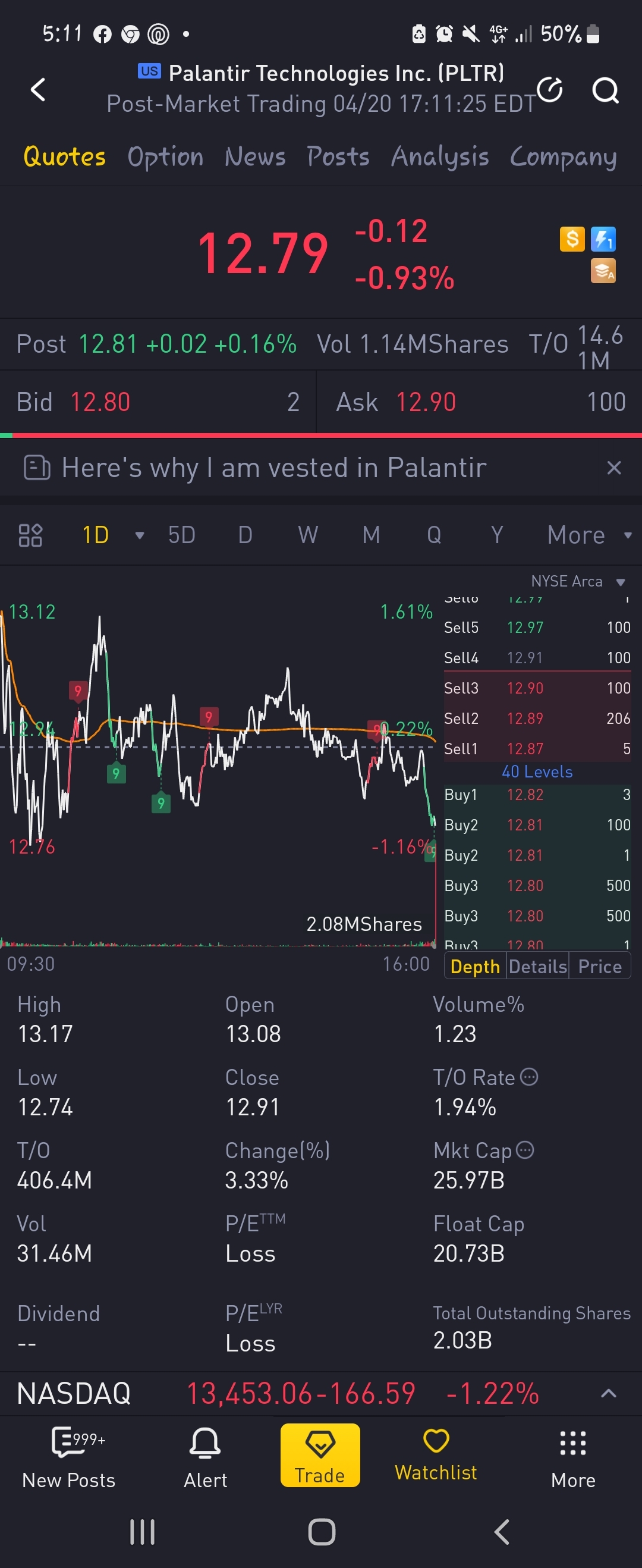Image resolution: width=642 pixels, height=1568 pixels.
Task: Select the 1D chart period
Action: (96, 535)
